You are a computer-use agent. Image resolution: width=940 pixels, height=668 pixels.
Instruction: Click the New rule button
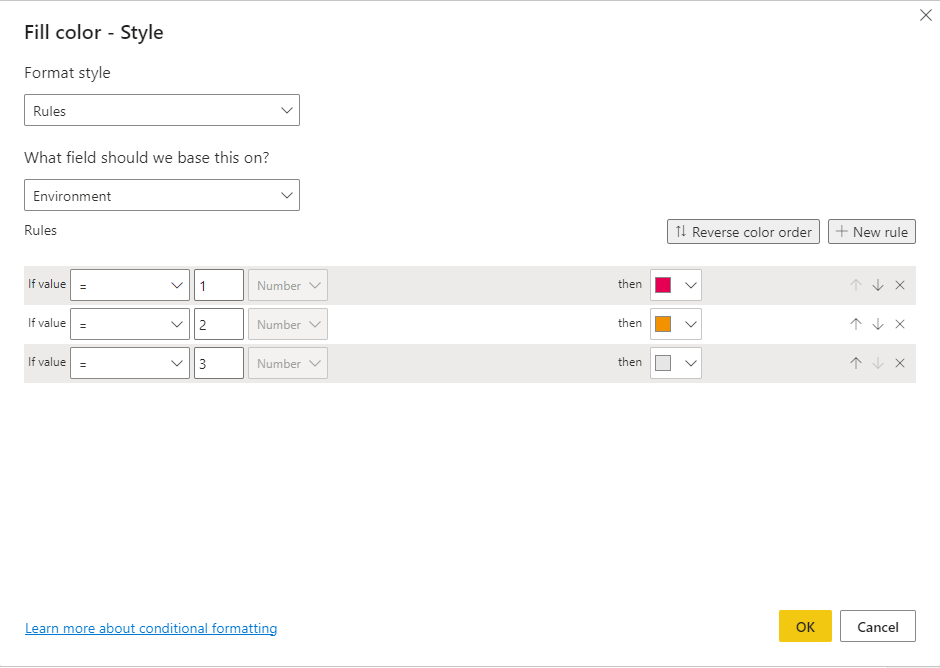pyautogui.click(x=872, y=231)
